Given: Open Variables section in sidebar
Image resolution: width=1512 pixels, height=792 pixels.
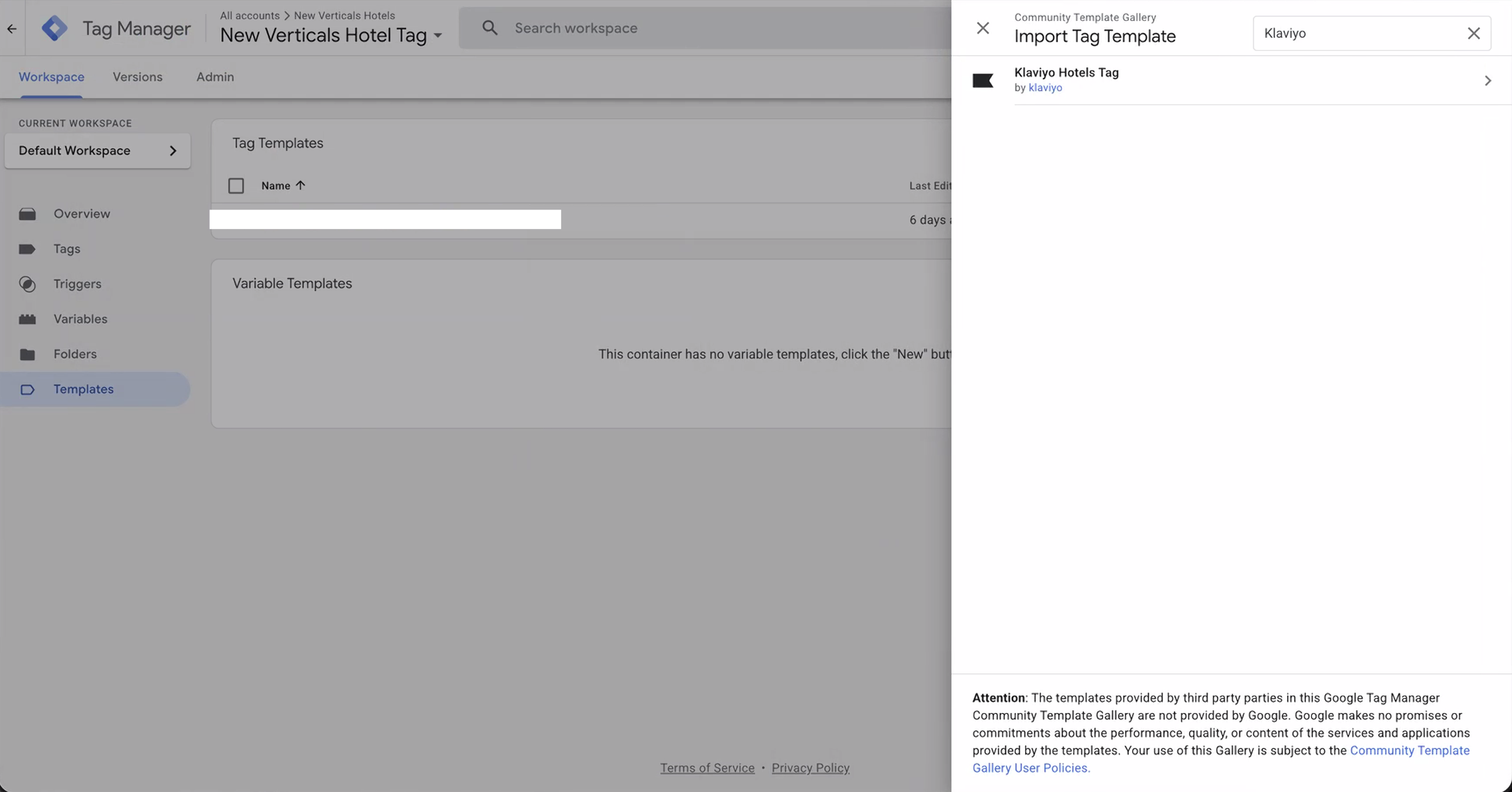Looking at the screenshot, I should click(x=80, y=319).
